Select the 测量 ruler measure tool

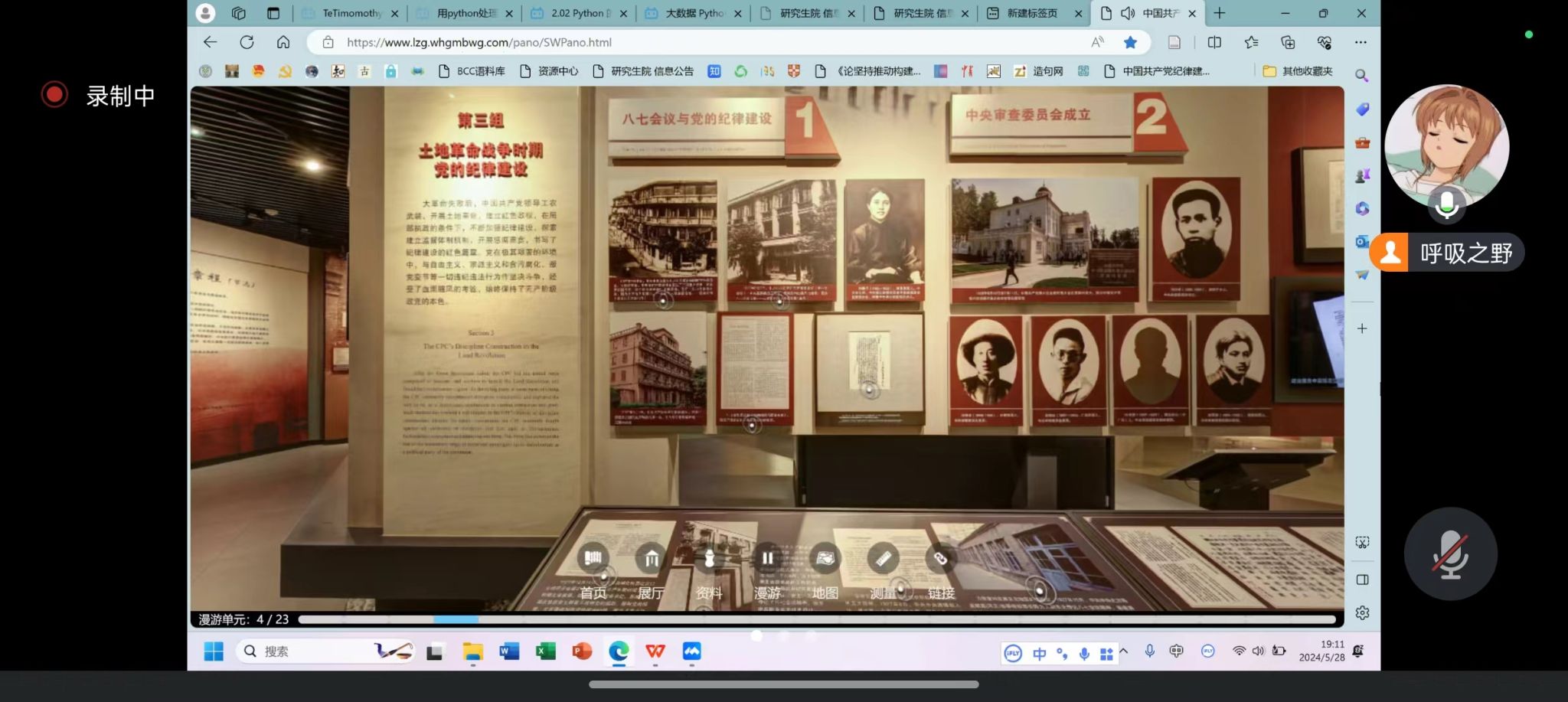coord(883,559)
